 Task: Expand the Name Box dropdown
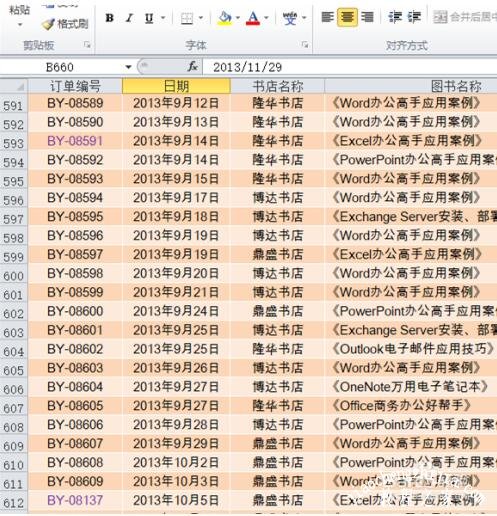(x=128, y=67)
